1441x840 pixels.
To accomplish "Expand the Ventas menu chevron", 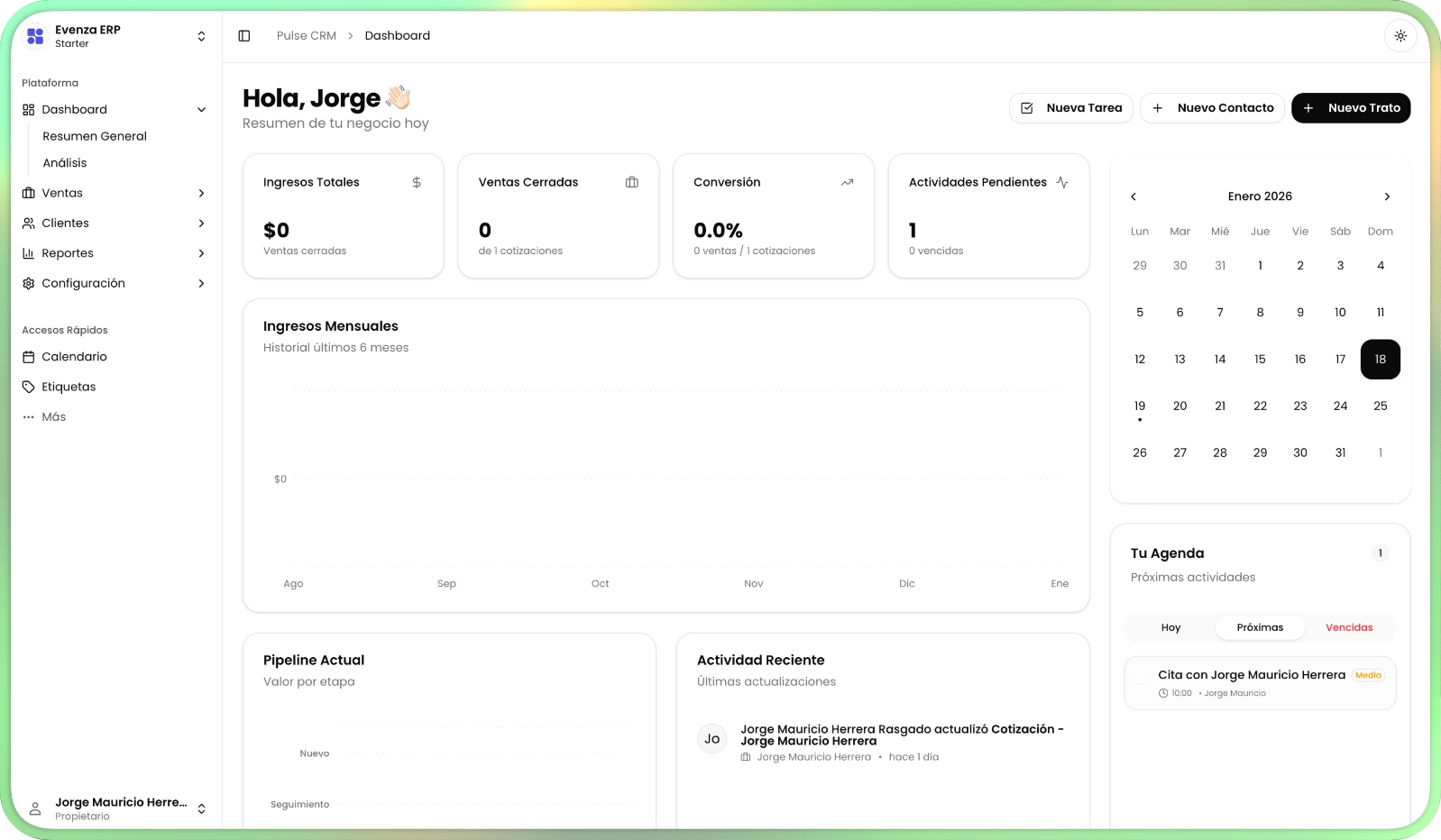I will (201, 193).
